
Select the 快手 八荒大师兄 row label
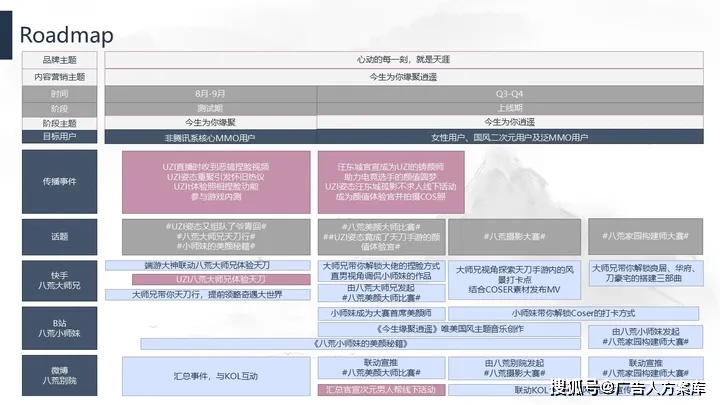click(60, 281)
